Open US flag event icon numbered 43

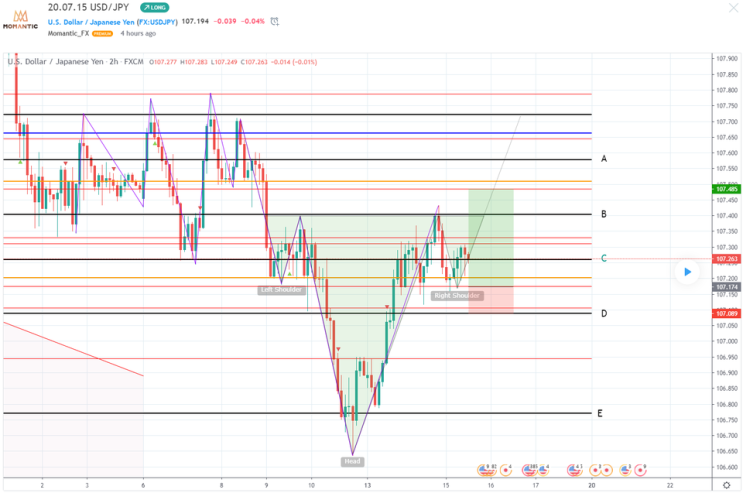tap(574, 470)
